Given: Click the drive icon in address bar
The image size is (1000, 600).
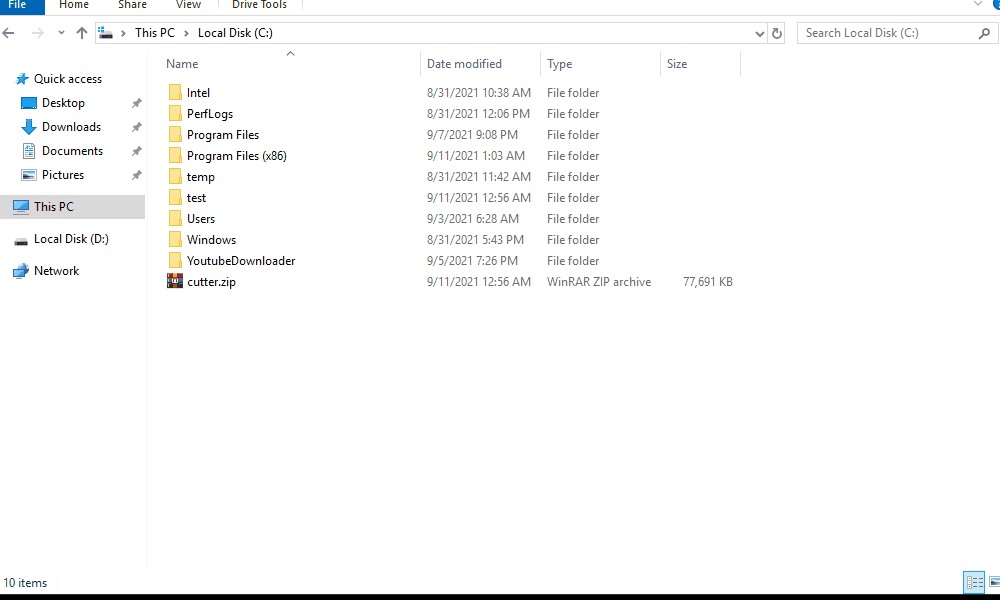Looking at the screenshot, I should 106,33.
